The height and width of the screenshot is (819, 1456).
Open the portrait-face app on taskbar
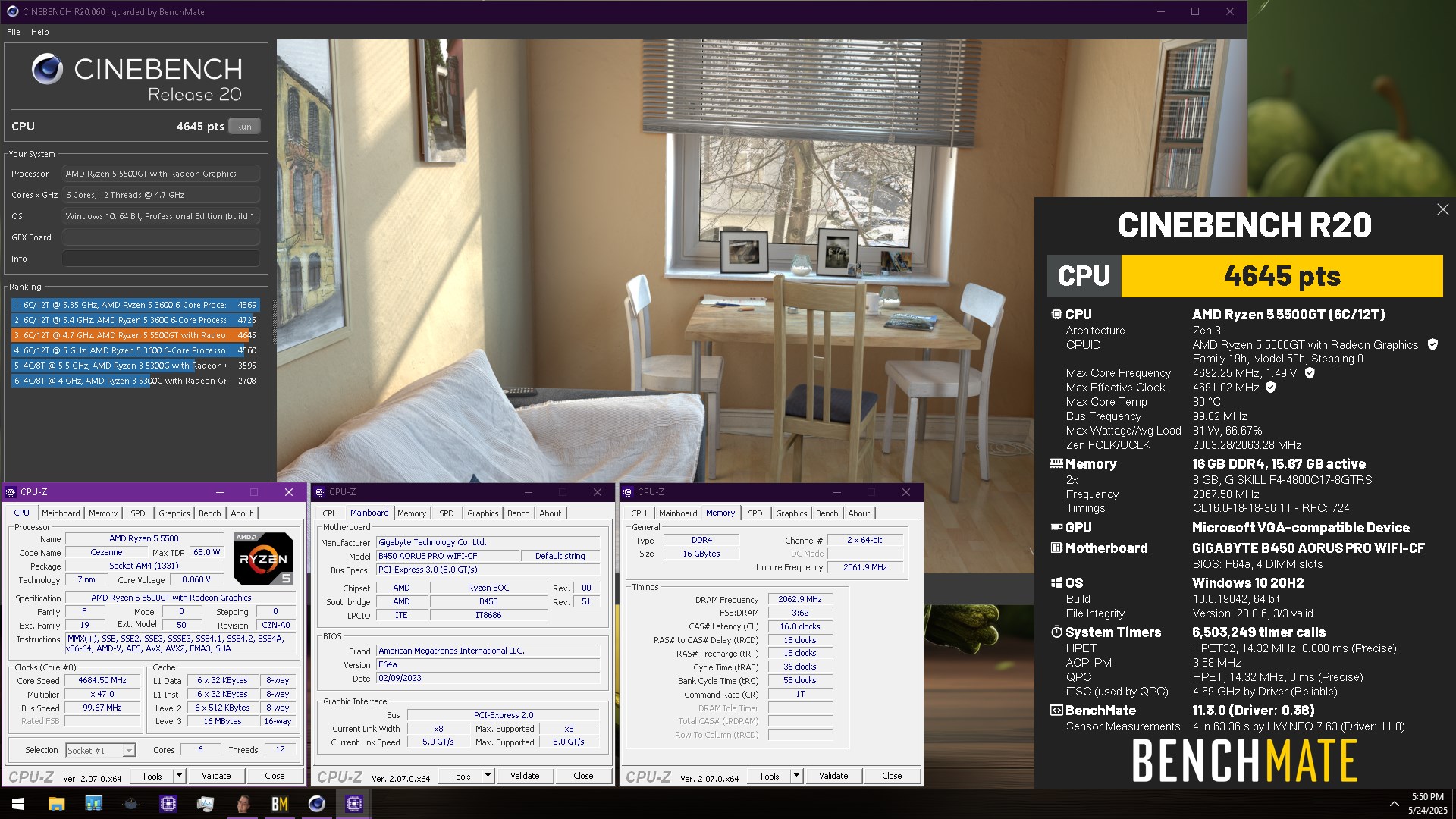243,804
